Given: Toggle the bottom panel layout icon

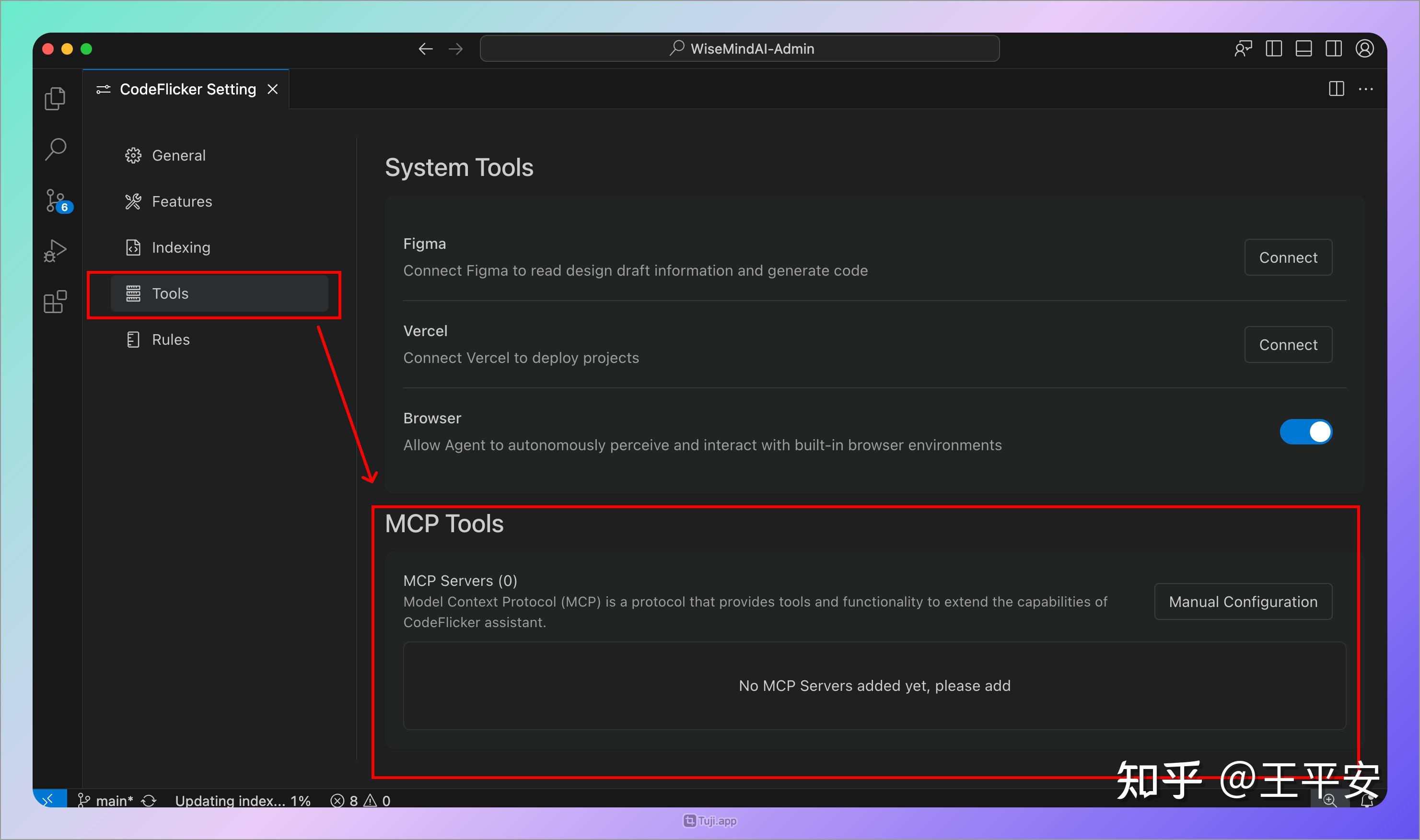Looking at the screenshot, I should pos(1304,49).
